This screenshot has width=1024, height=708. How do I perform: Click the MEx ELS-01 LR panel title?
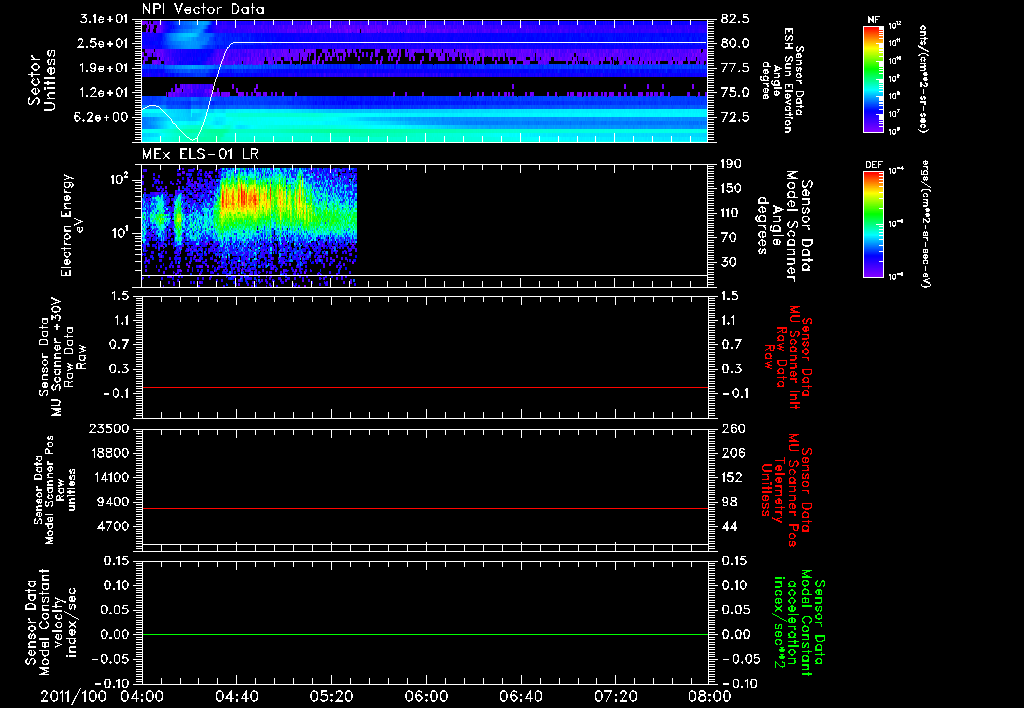pyautogui.click(x=200, y=155)
